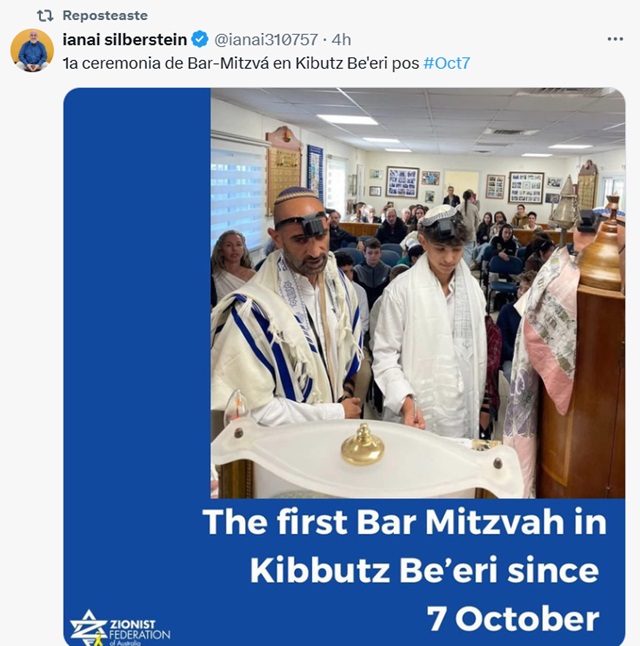Click the blue verified badge
The image size is (640, 646).
point(200,40)
